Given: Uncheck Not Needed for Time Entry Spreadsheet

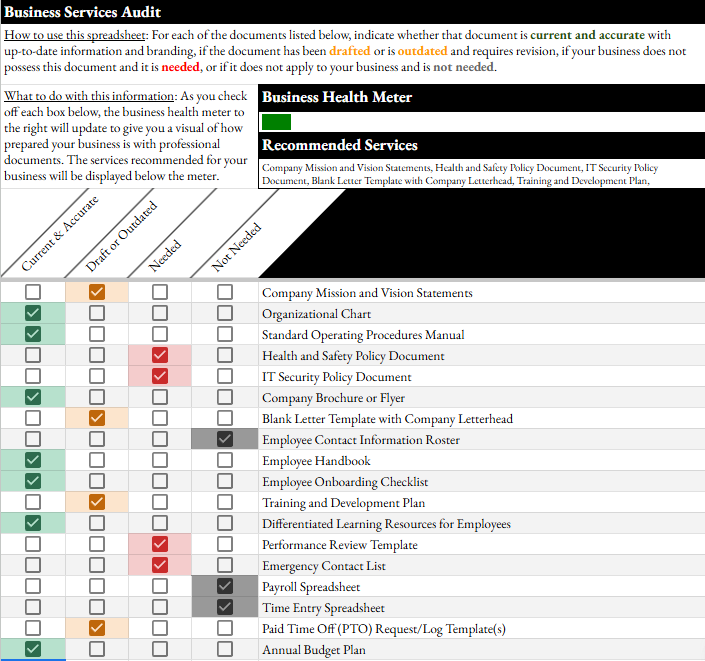Looking at the screenshot, I should pos(225,607).
